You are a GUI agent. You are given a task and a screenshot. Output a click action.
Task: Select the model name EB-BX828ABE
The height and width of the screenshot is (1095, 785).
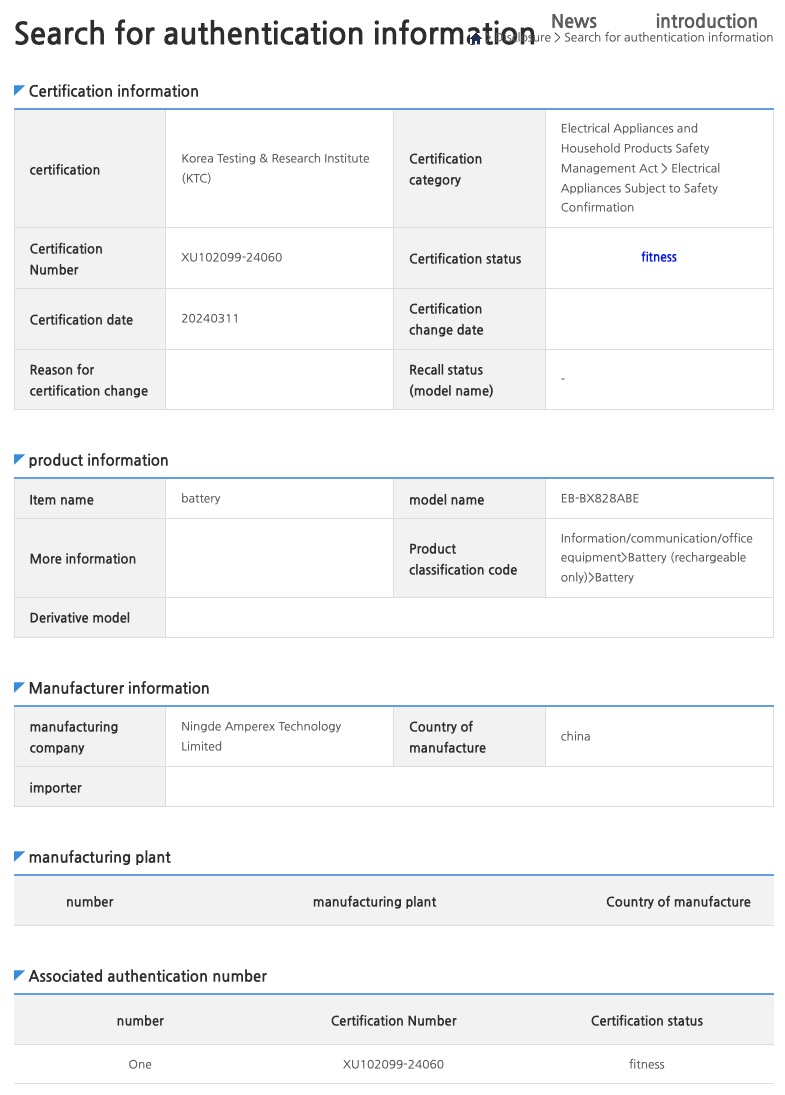[599, 498]
